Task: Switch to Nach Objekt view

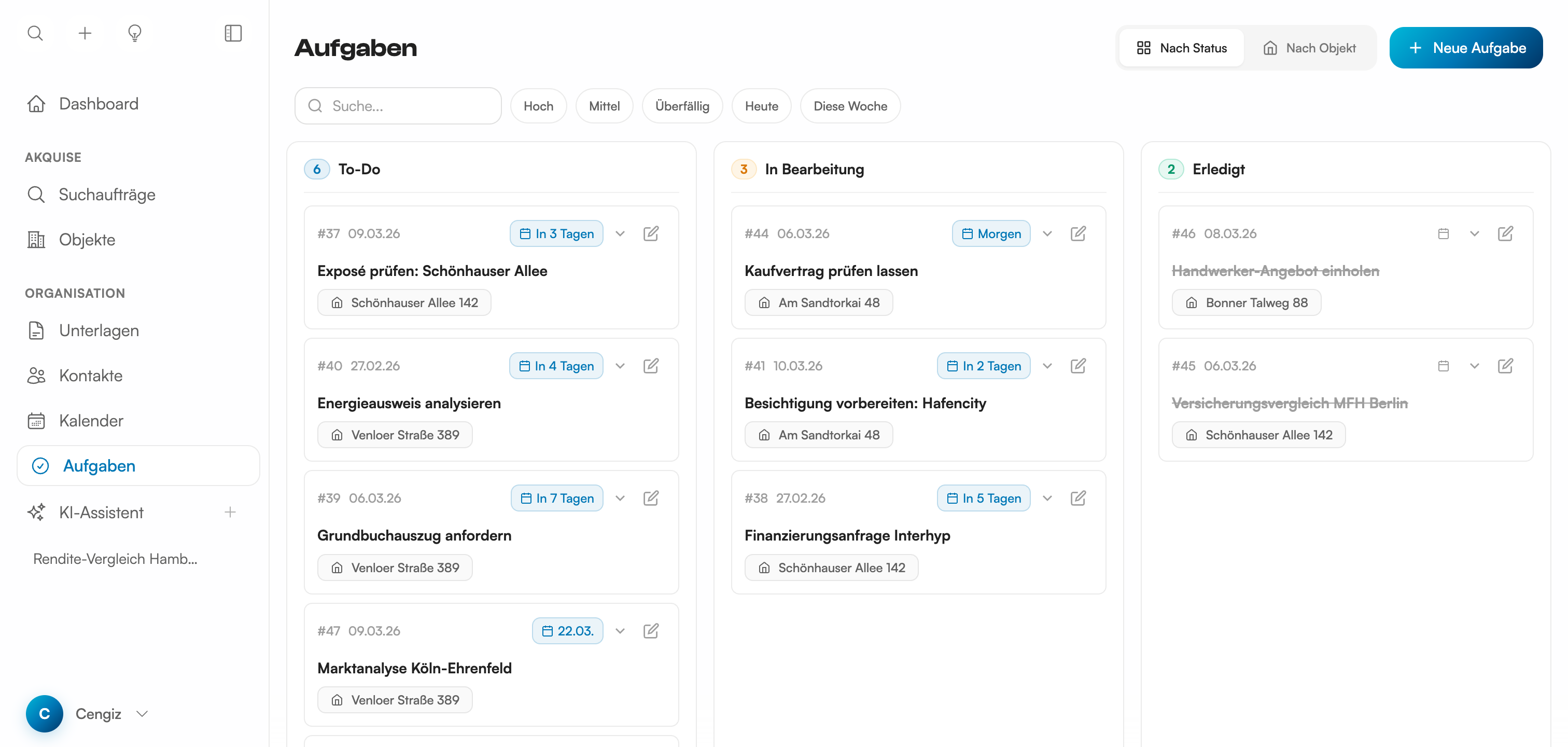Action: (x=1309, y=48)
